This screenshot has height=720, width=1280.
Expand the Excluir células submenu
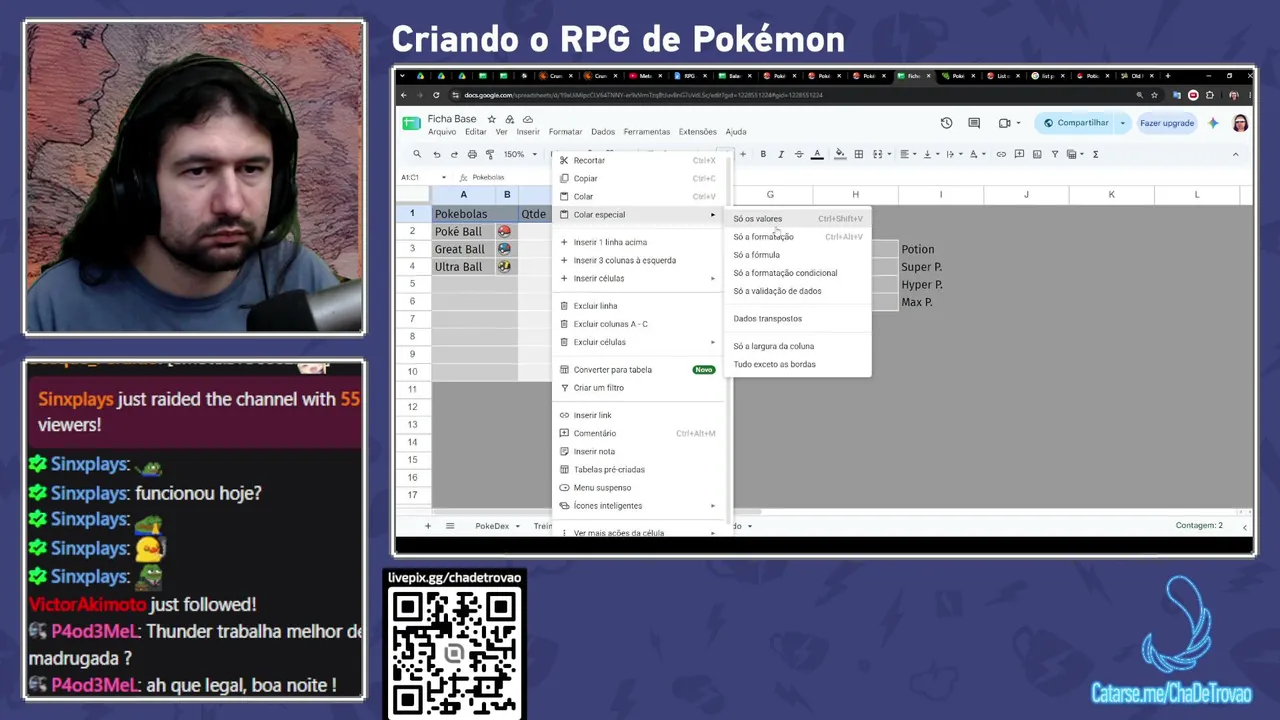pyautogui.click(x=636, y=342)
